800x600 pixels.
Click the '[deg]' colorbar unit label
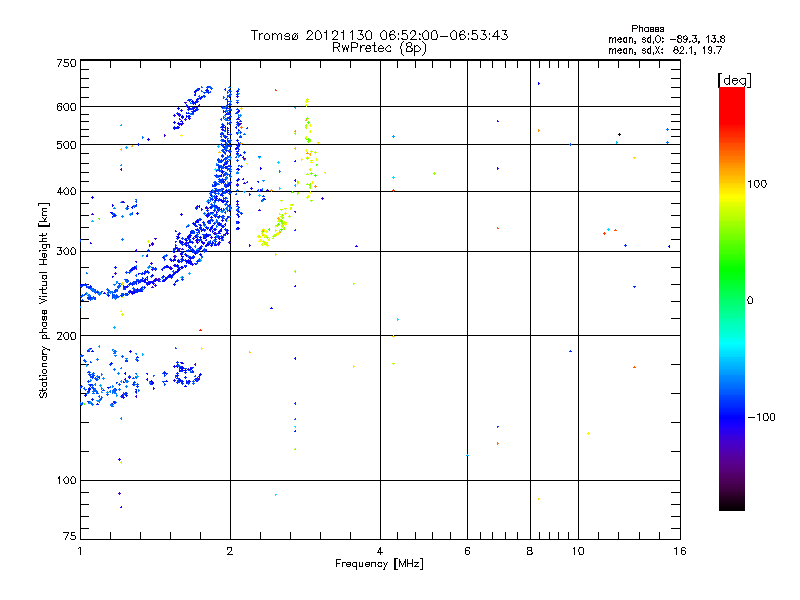click(734, 80)
